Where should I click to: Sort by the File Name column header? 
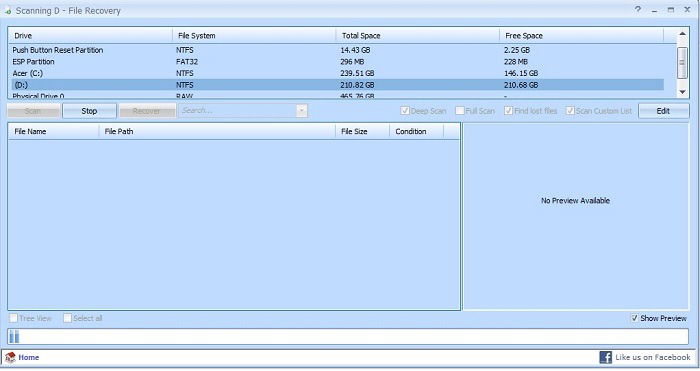(x=54, y=131)
